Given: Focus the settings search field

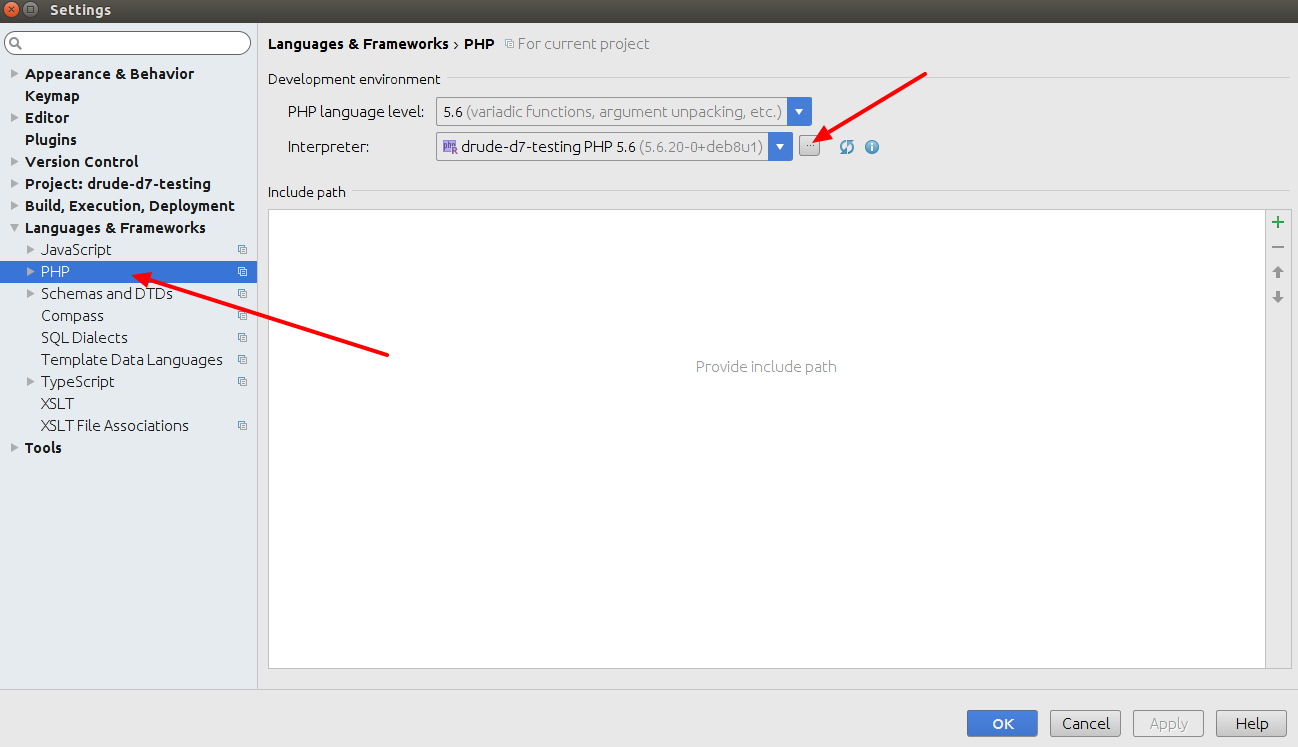Looking at the screenshot, I should 128,43.
